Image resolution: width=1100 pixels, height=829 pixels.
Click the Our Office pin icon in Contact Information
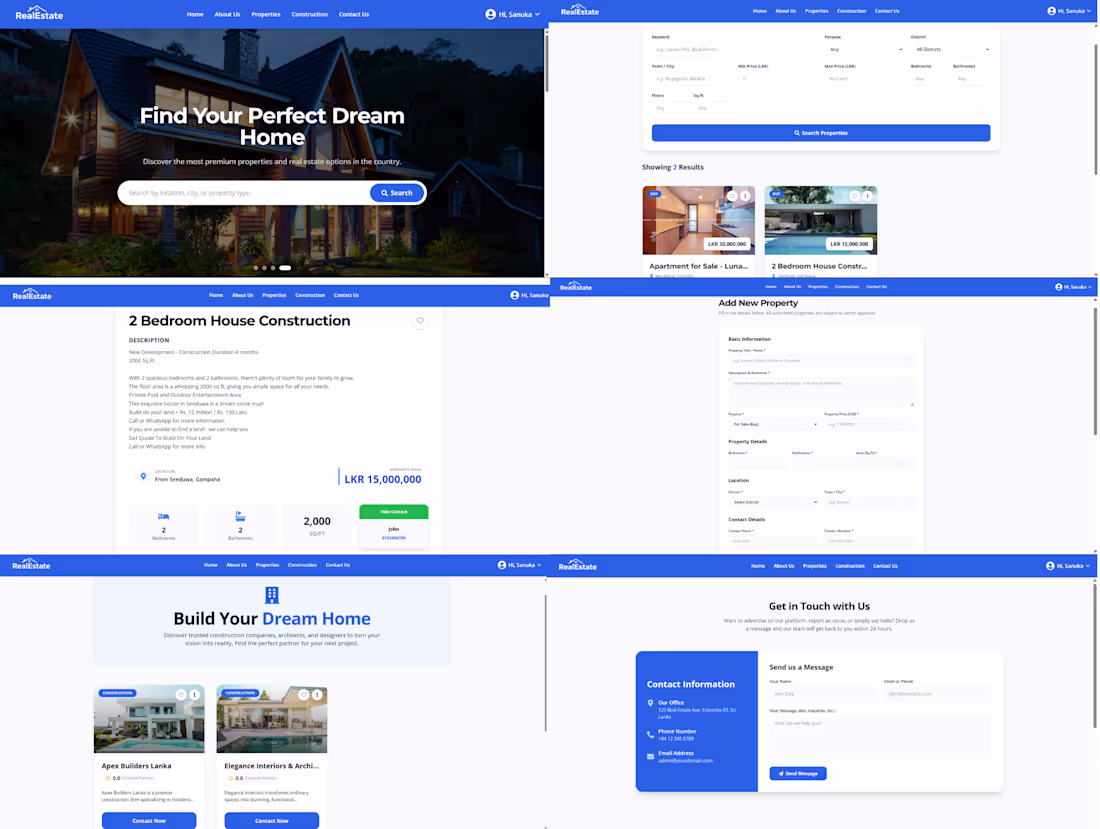tap(650, 703)
